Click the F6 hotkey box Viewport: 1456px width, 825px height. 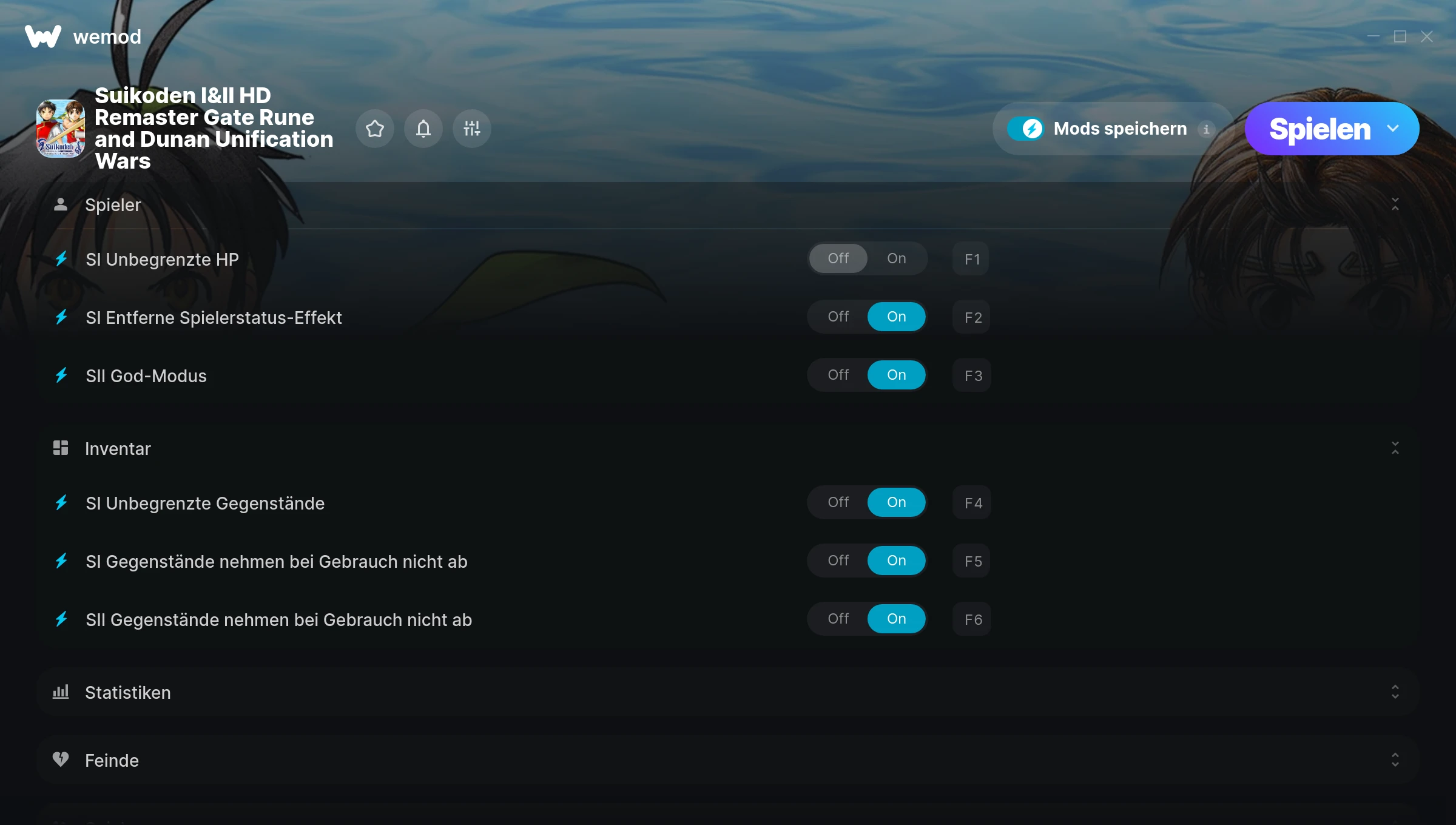[x=972, y=619]
